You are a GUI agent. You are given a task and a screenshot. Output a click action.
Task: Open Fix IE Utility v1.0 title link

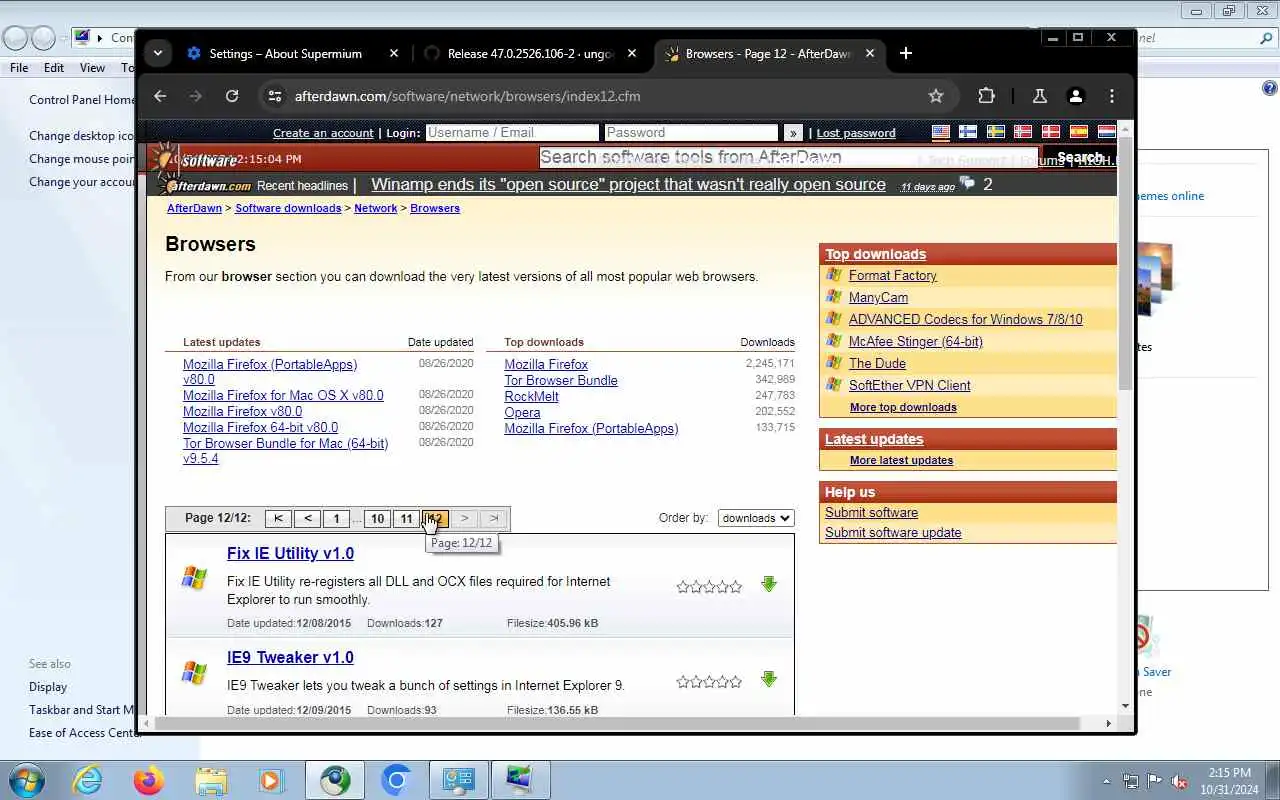pos(290,553)
